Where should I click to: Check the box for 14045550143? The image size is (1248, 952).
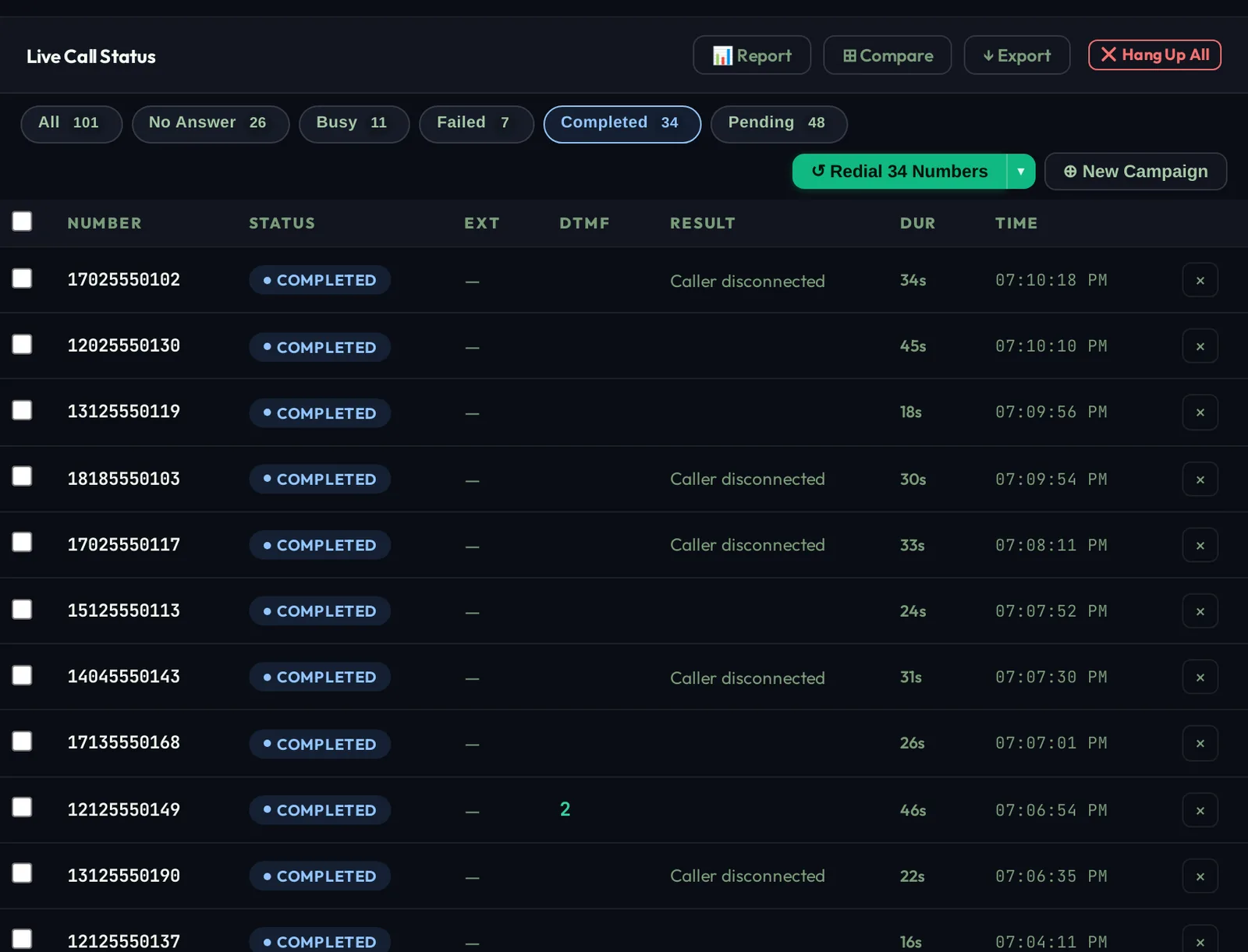[x=22, y=675]
